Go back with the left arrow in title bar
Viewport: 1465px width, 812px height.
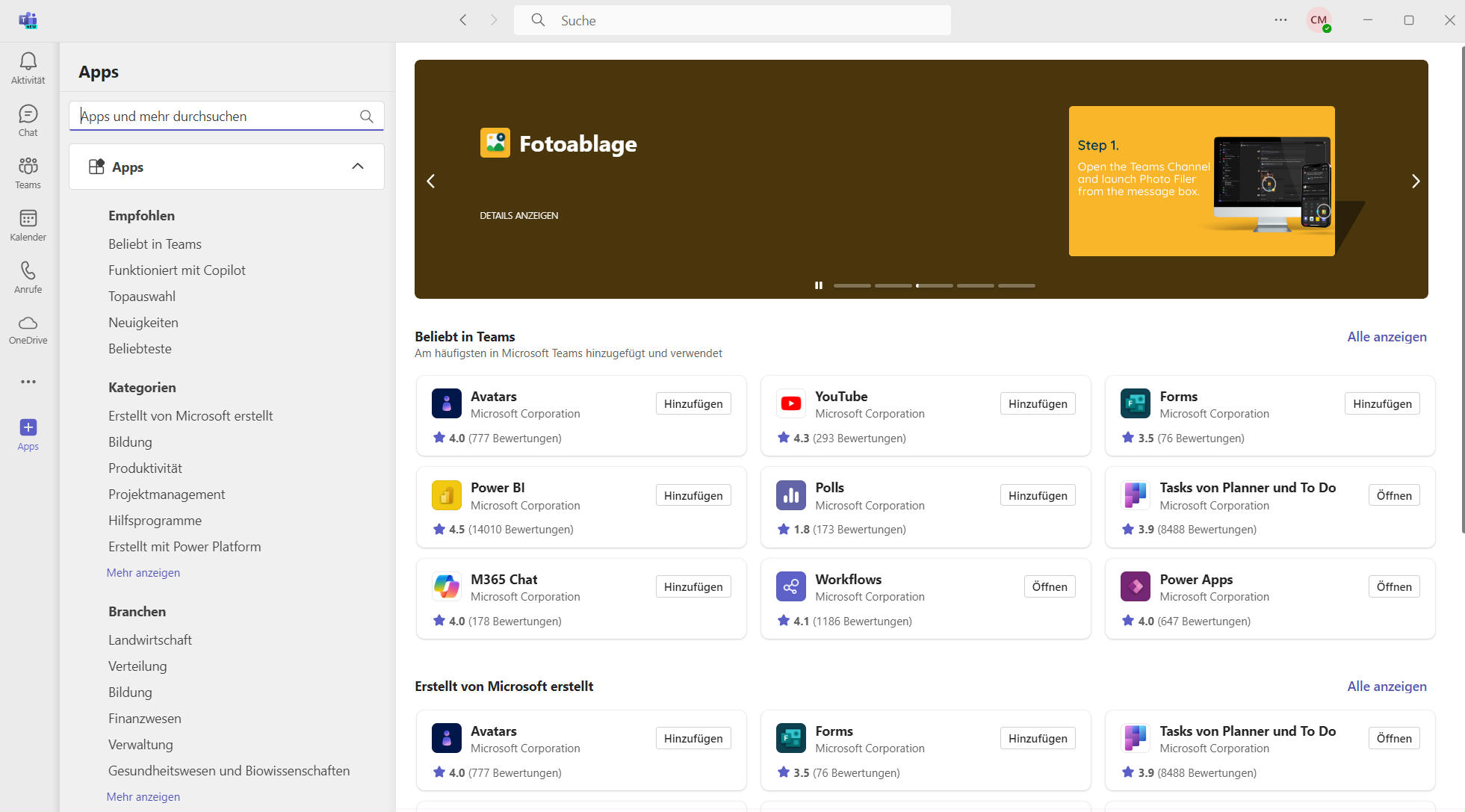tap(463, 20)
